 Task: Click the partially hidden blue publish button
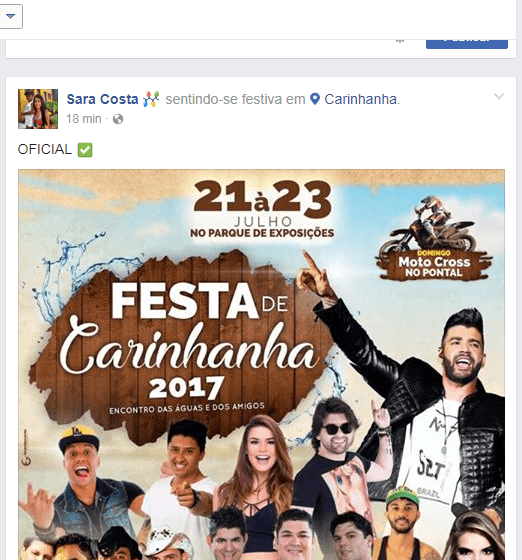[x=467, y=44]
